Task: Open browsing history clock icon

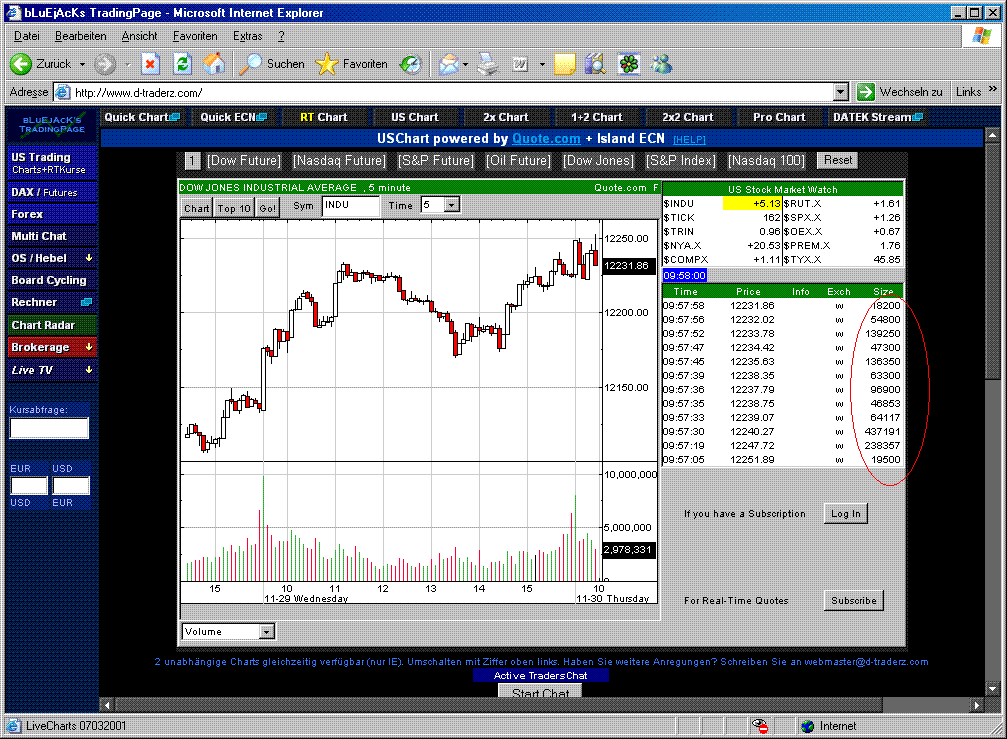Action: [x=410, y=64]
